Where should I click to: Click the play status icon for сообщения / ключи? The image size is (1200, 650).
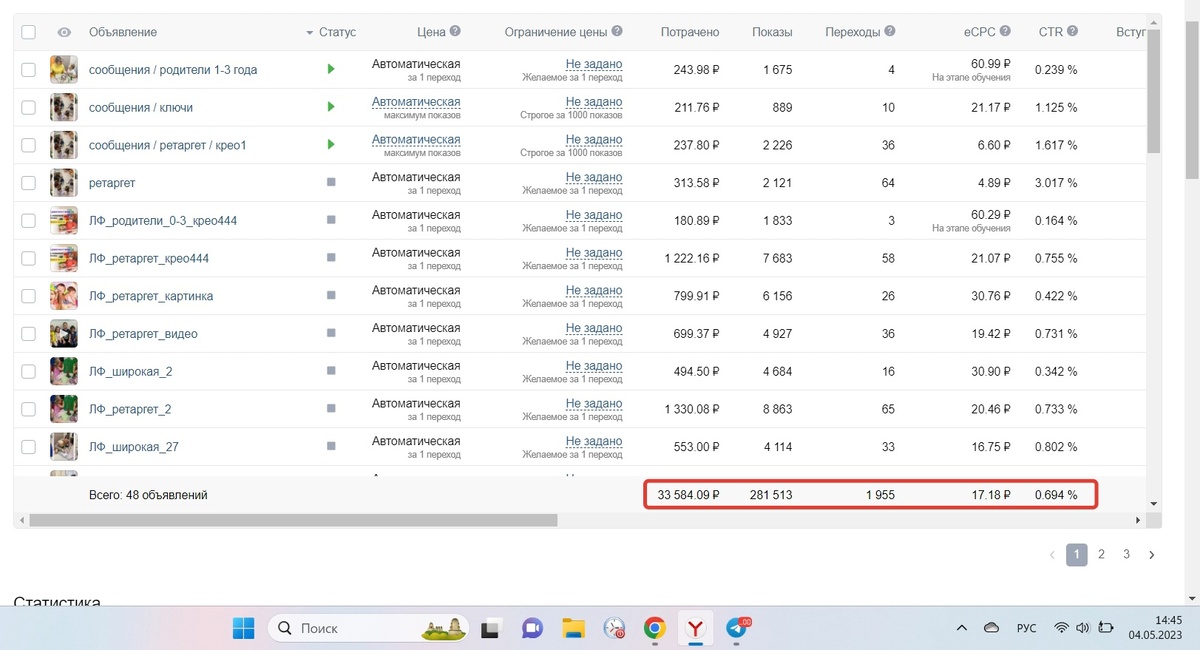click(x=331, y=107)
